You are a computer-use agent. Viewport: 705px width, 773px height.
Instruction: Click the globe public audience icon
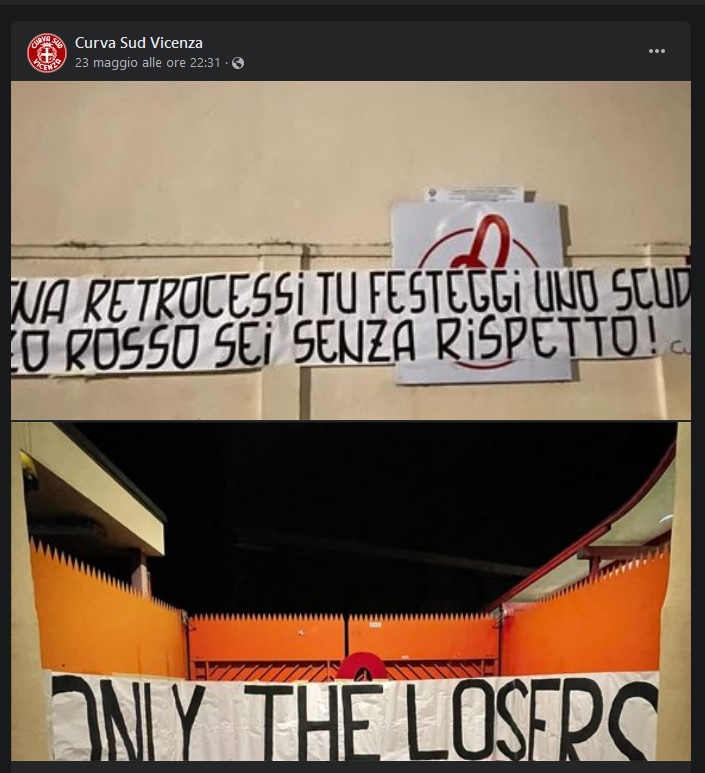(238, 63)
